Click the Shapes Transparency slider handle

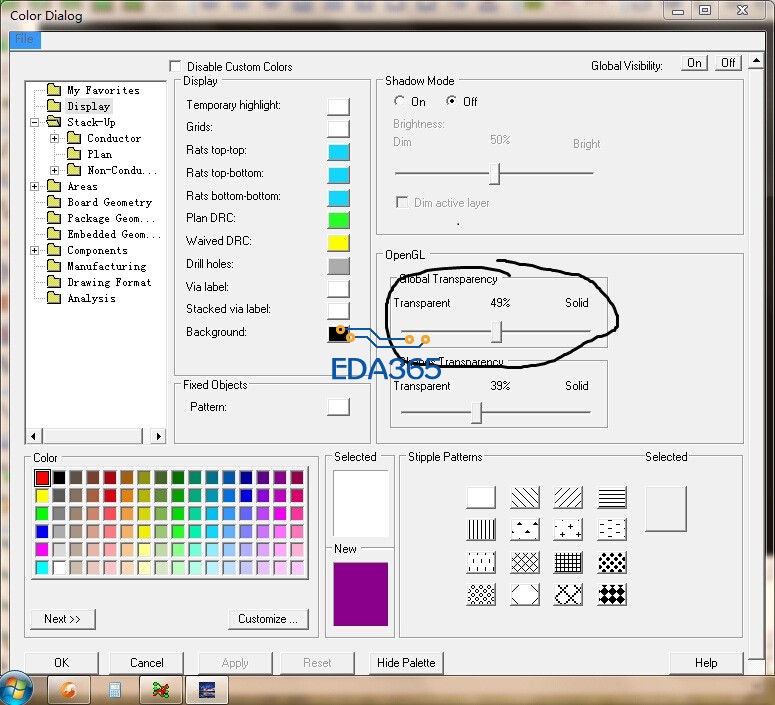point(476,412)
